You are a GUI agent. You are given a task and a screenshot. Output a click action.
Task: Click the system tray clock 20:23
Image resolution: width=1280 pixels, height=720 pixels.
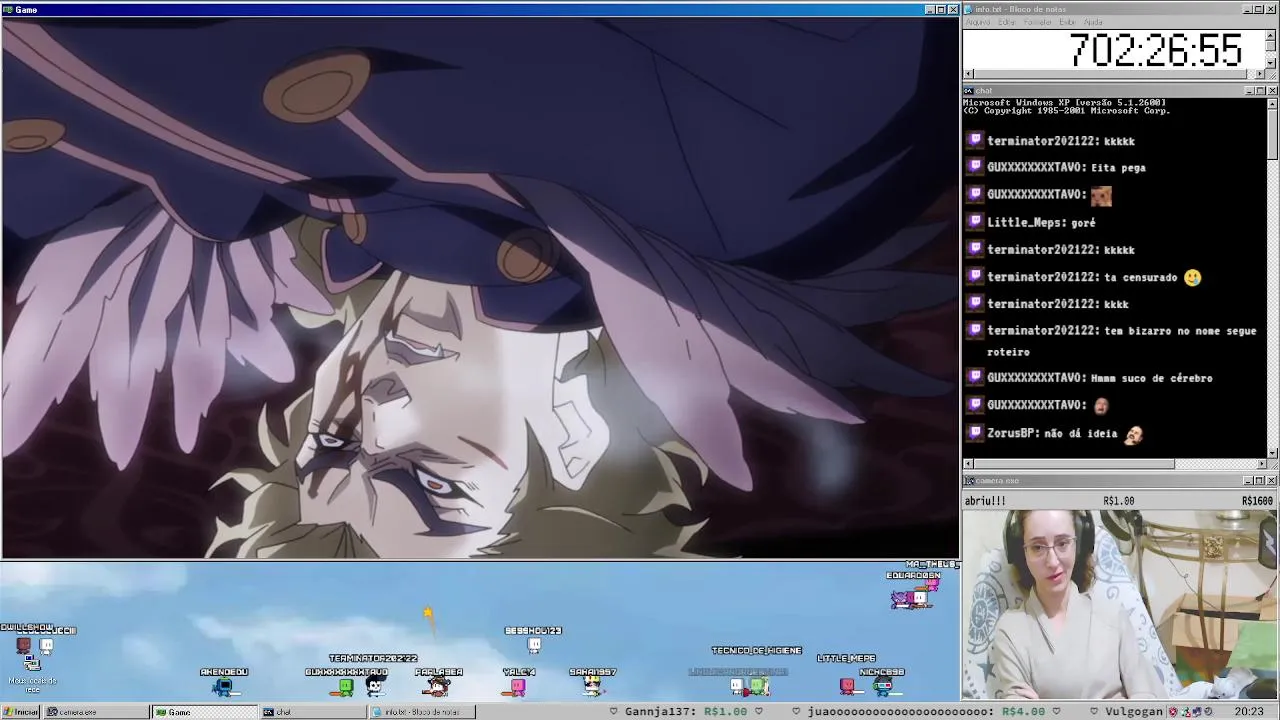coord(1249,712)
